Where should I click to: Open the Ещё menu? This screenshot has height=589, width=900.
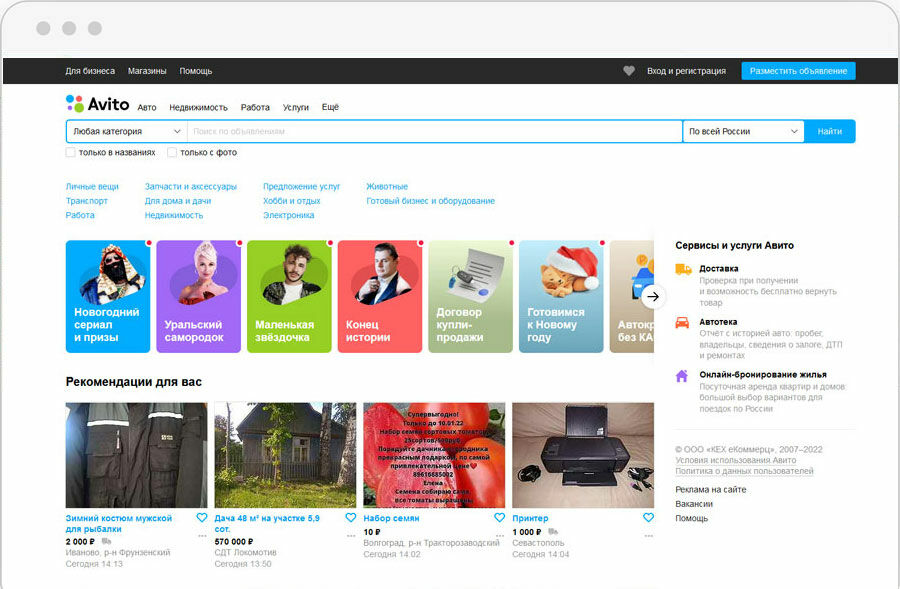pos(330,107)
